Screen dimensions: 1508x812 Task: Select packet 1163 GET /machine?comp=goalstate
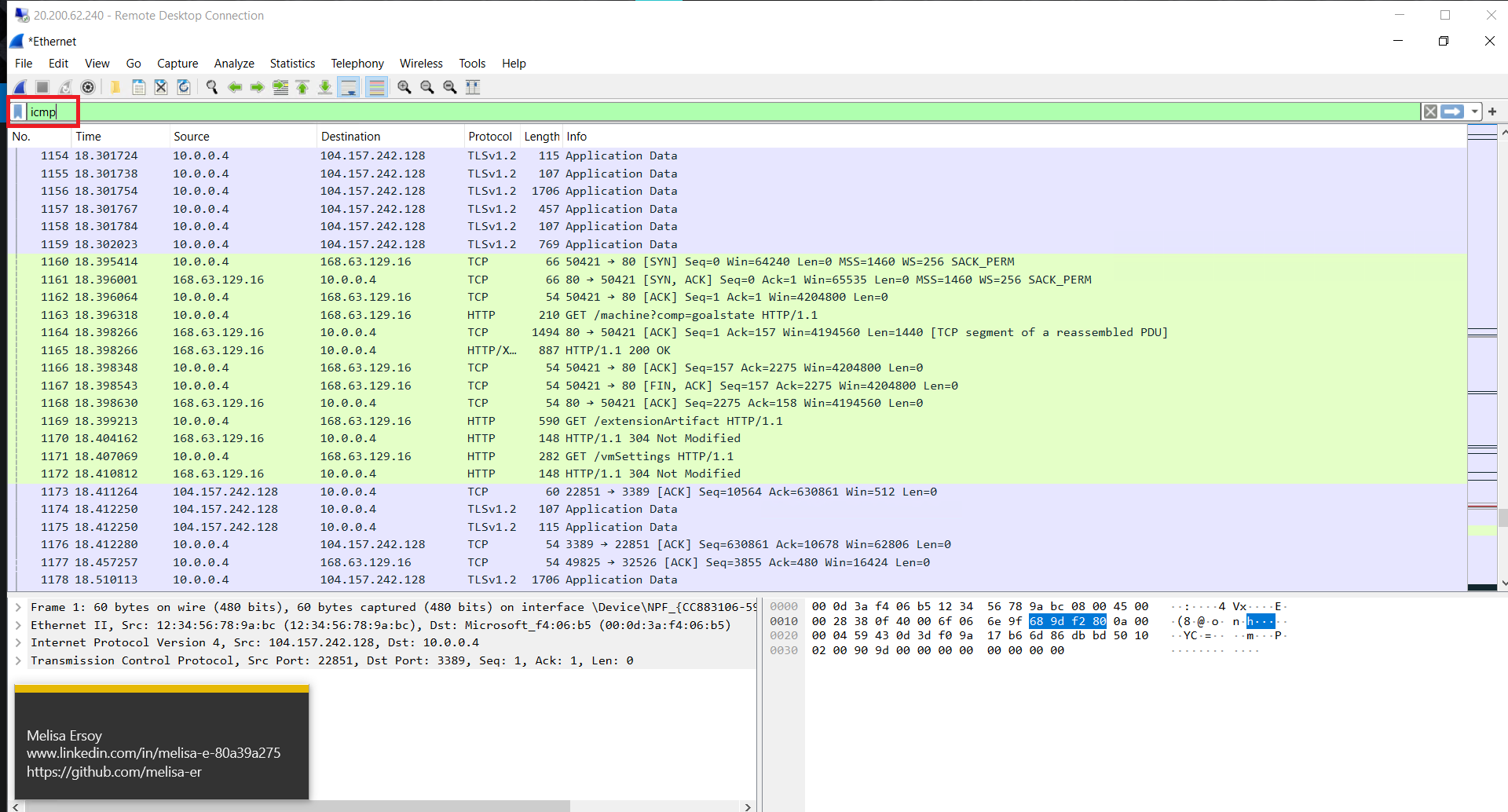tap(738, 315)
